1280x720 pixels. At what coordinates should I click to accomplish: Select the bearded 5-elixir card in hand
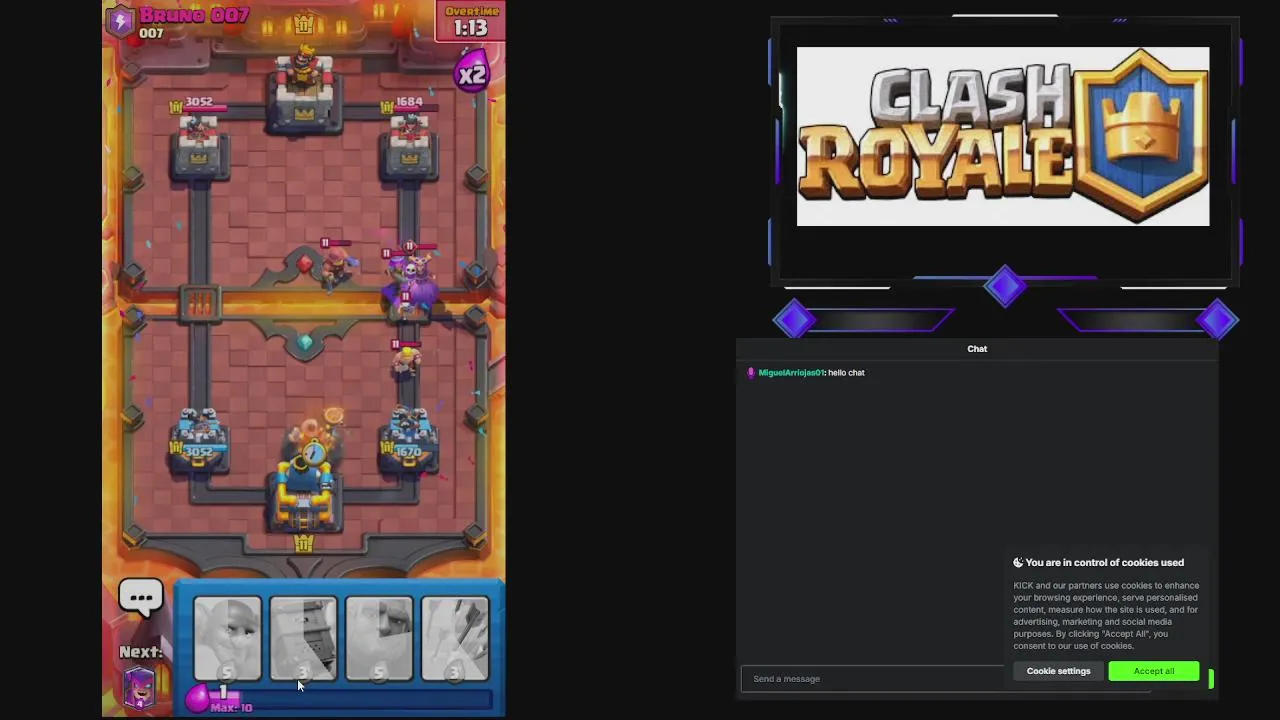pyautogui.click(x=379, y=639)
